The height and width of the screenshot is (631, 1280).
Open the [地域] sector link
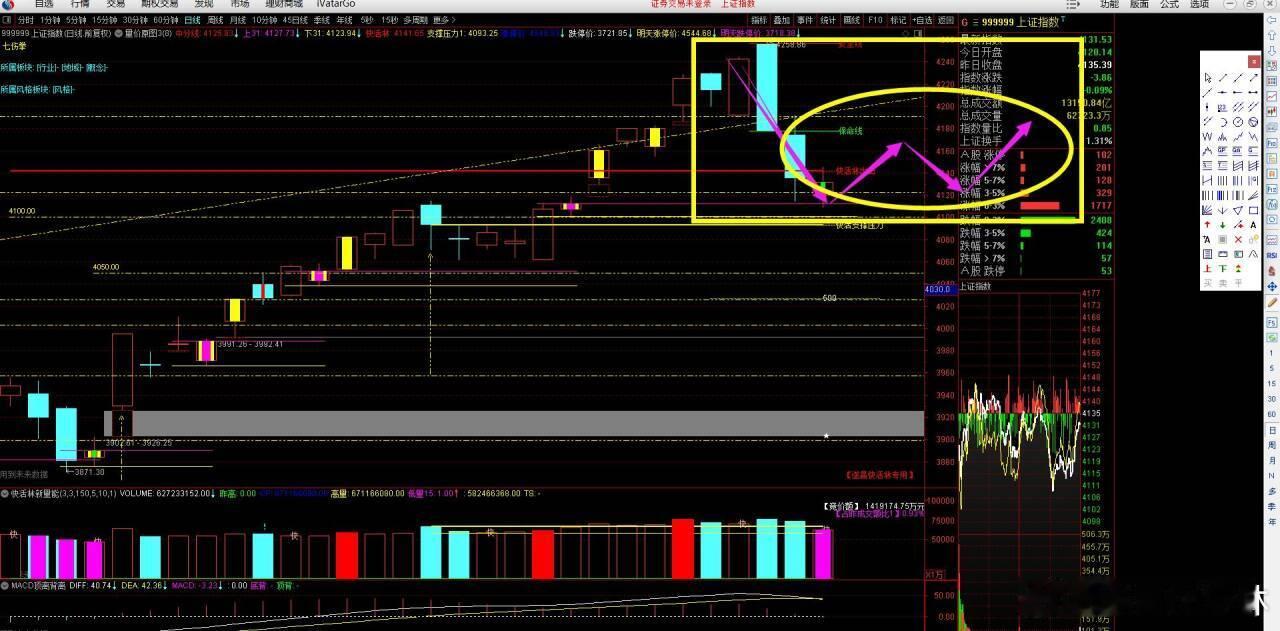pos(71,67)
